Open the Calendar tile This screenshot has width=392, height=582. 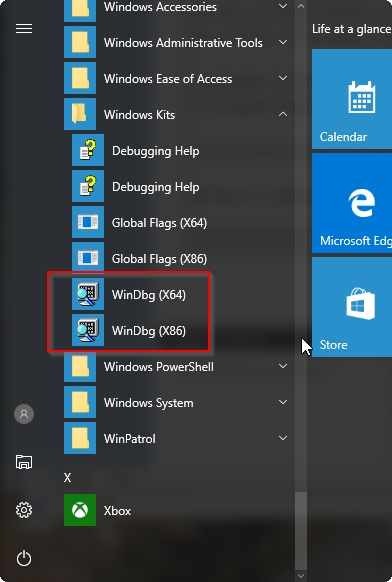352,99
